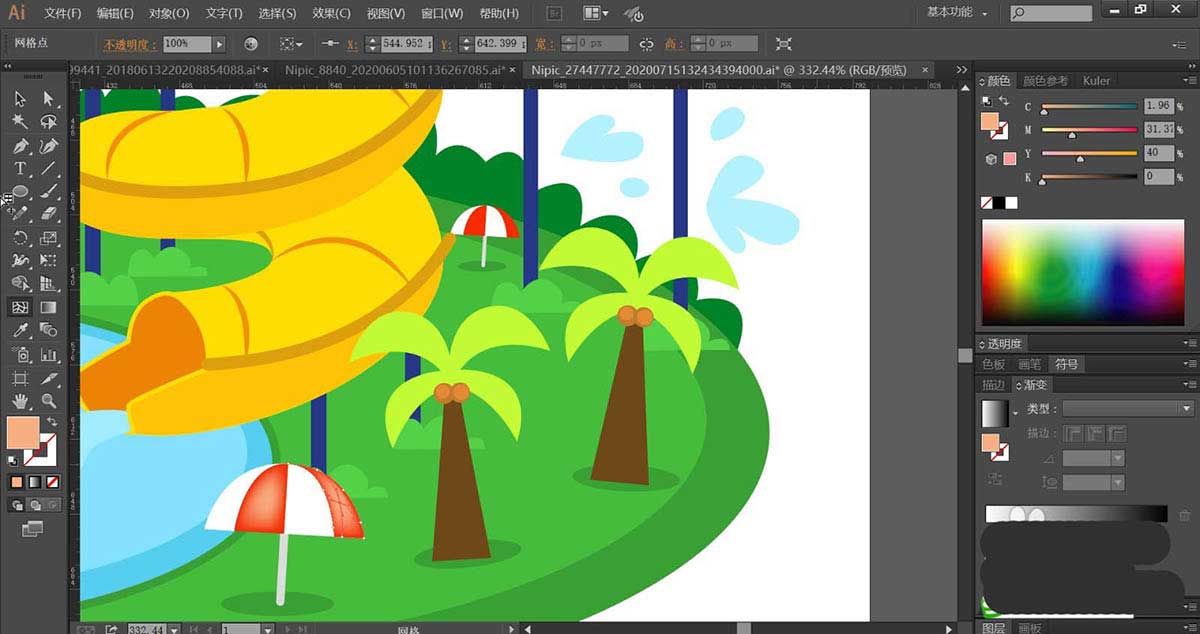This screenshot has width=1200, height=634.
Task: Open the artboard number dropdown
Action: click(267, 630)
